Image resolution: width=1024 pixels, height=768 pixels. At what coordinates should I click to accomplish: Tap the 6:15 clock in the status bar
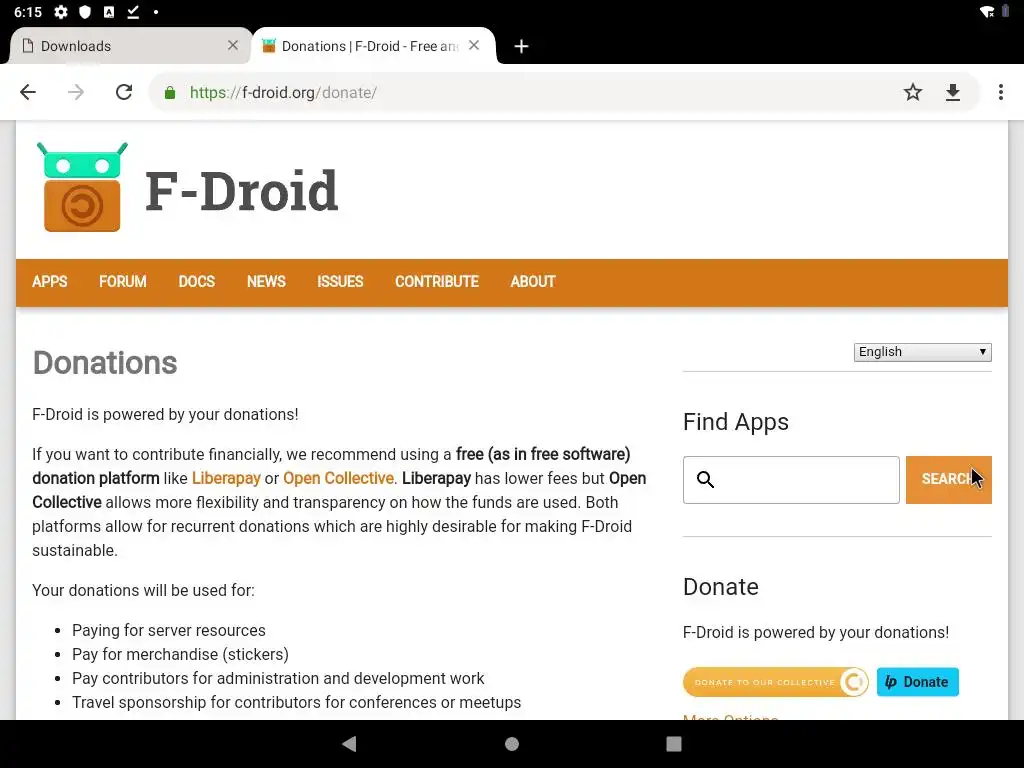(27, 12)
